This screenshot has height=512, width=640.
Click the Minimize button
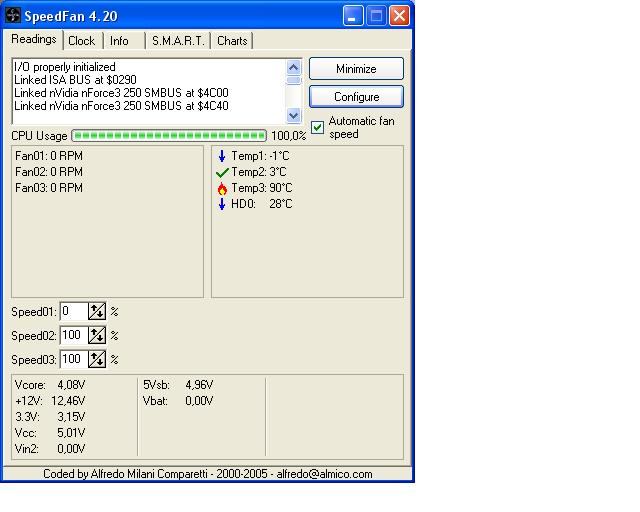356,69
